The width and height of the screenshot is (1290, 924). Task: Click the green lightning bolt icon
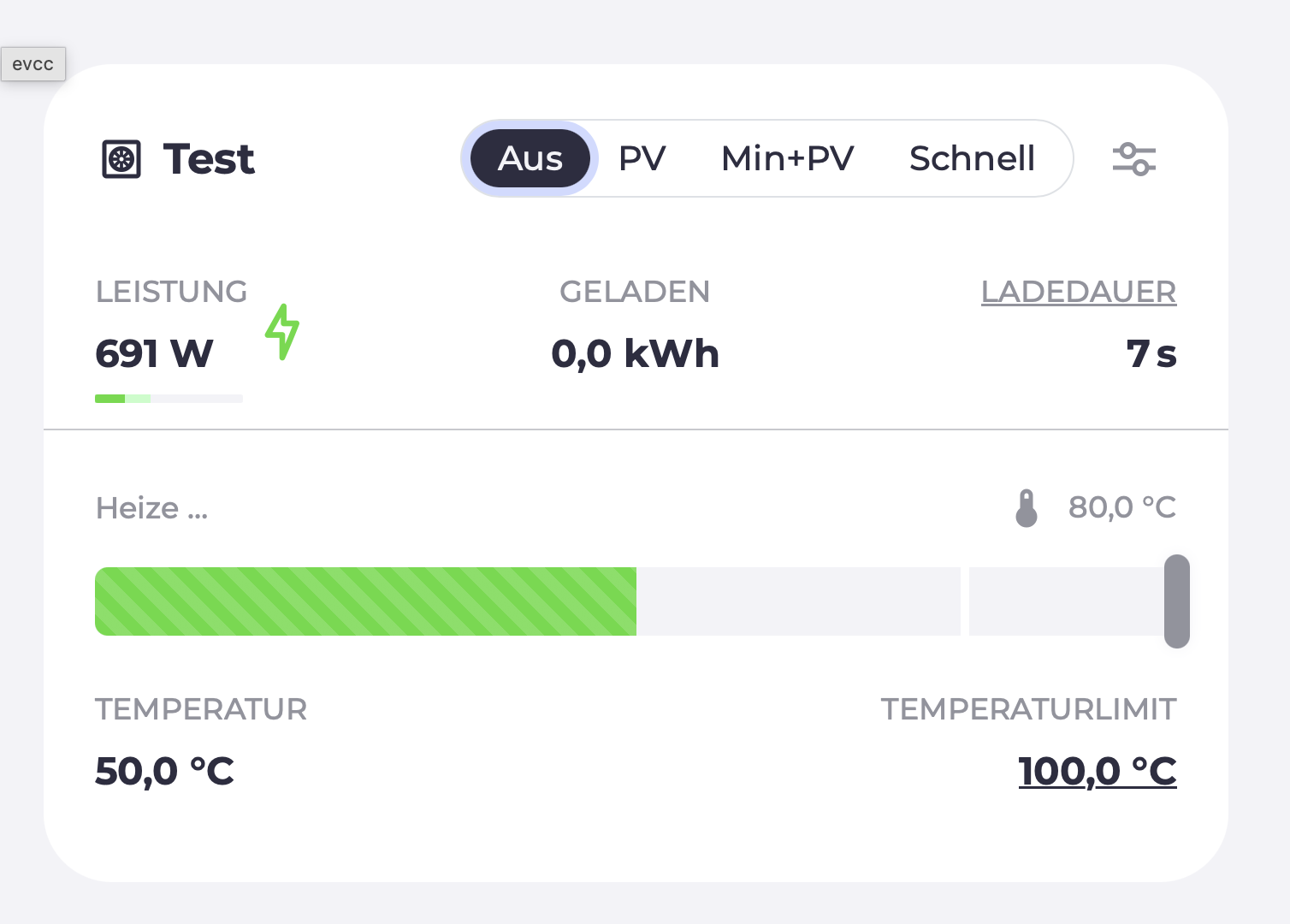(x=282, y=332)
